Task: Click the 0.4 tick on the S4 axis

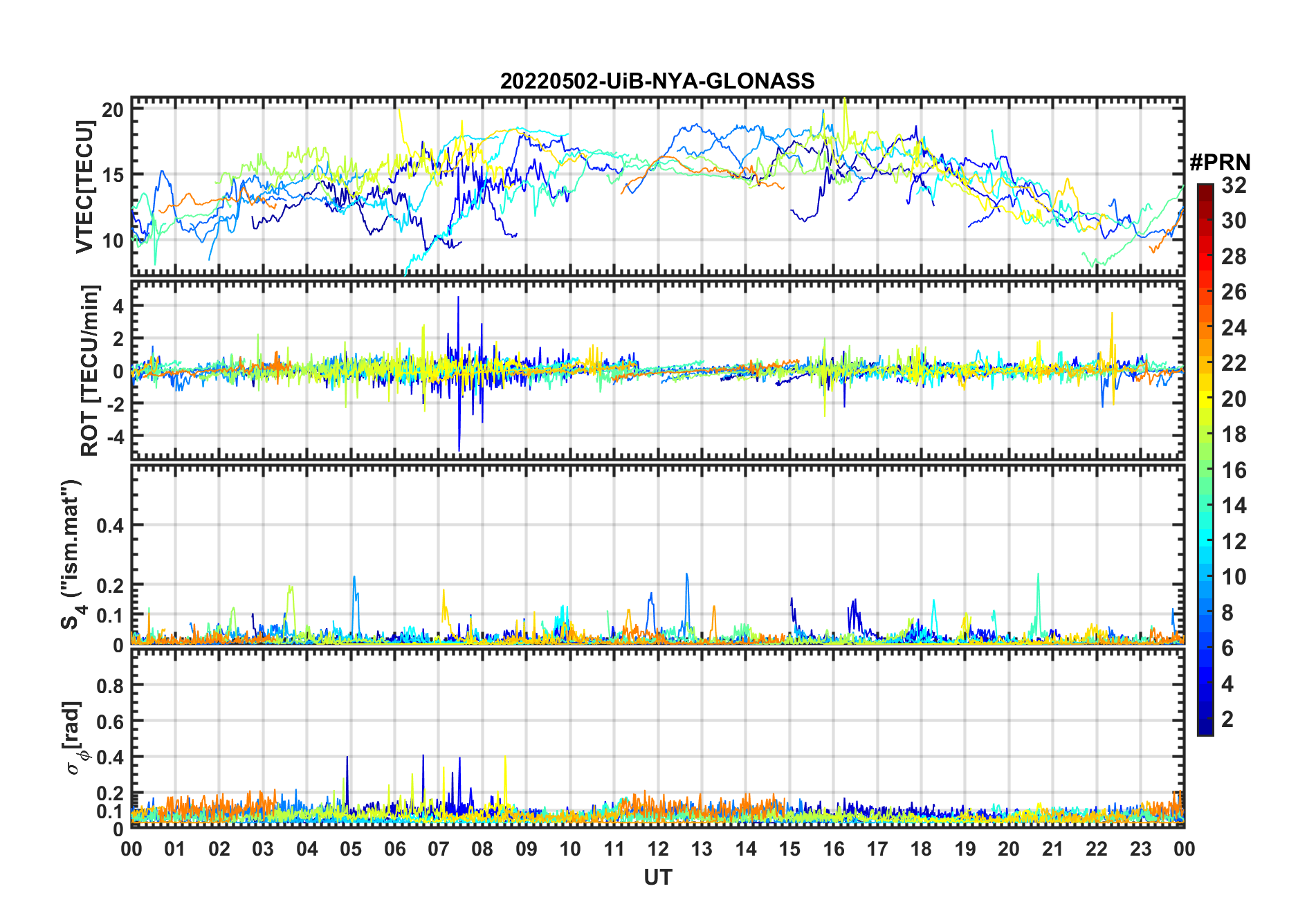Action: [110, 526]
